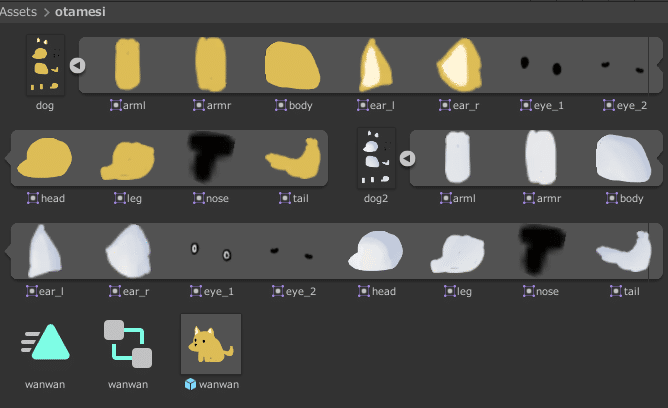Select white head sprite of dog2

pyautogui.click(x=376, y=251)
